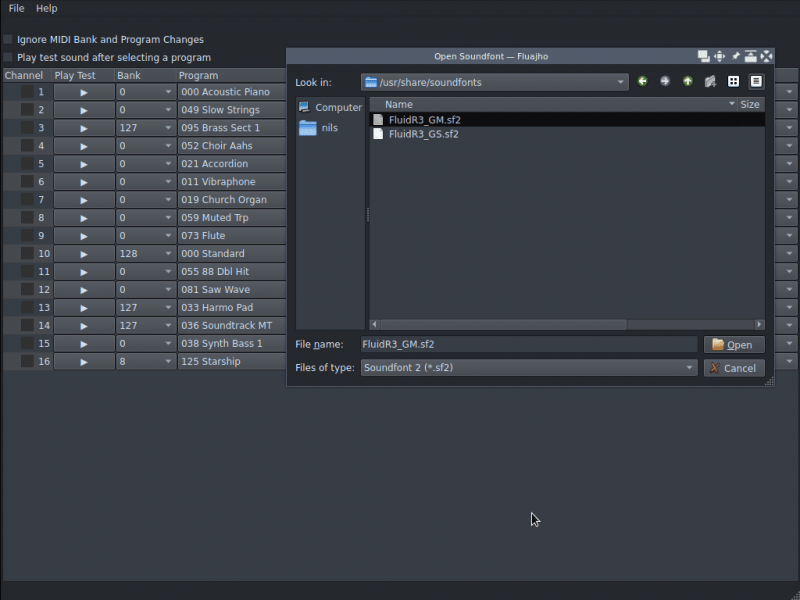The width and height of the screenshot is (800, 600).
Task: Enable Ignore MIDI Bank and Program Changes
Action: click(8, 40)
